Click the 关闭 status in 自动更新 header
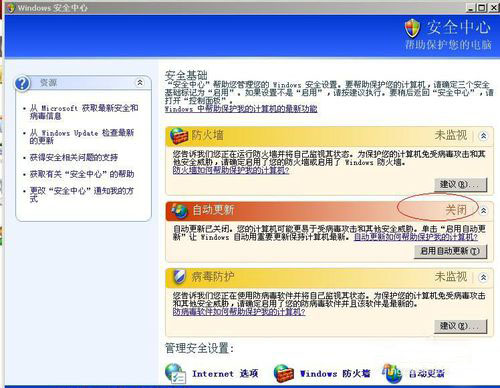Image resolution: width=500 pixels, height=388 pixels. [x=456, y=210]
